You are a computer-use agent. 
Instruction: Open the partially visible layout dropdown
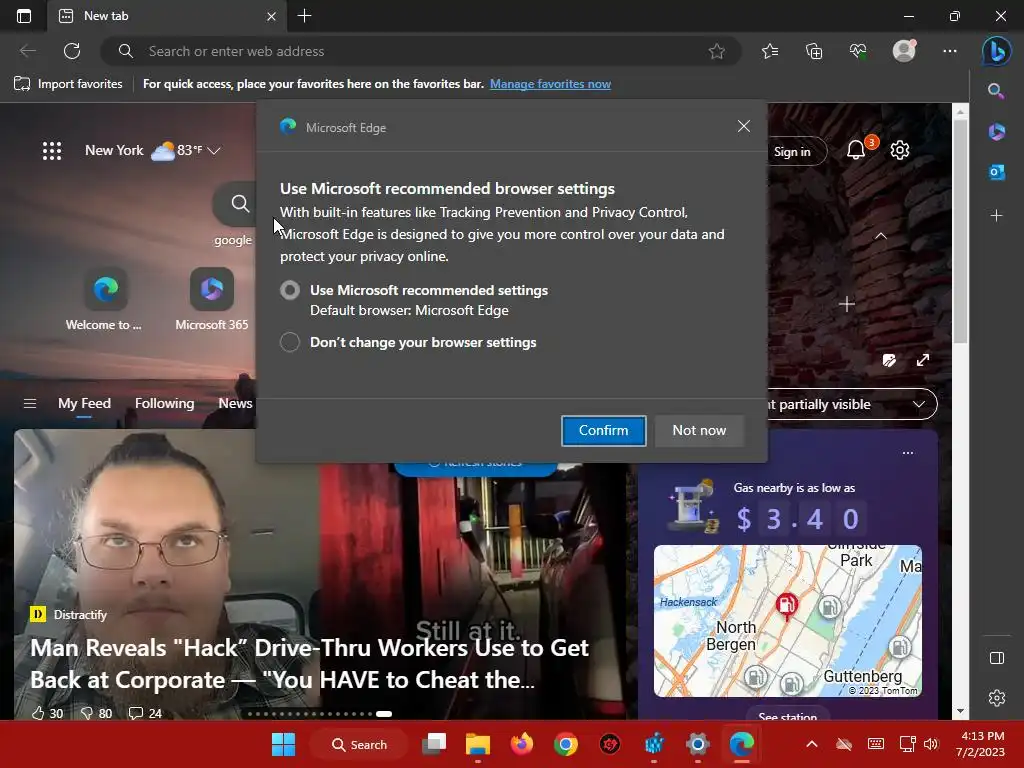click(852, 404)
